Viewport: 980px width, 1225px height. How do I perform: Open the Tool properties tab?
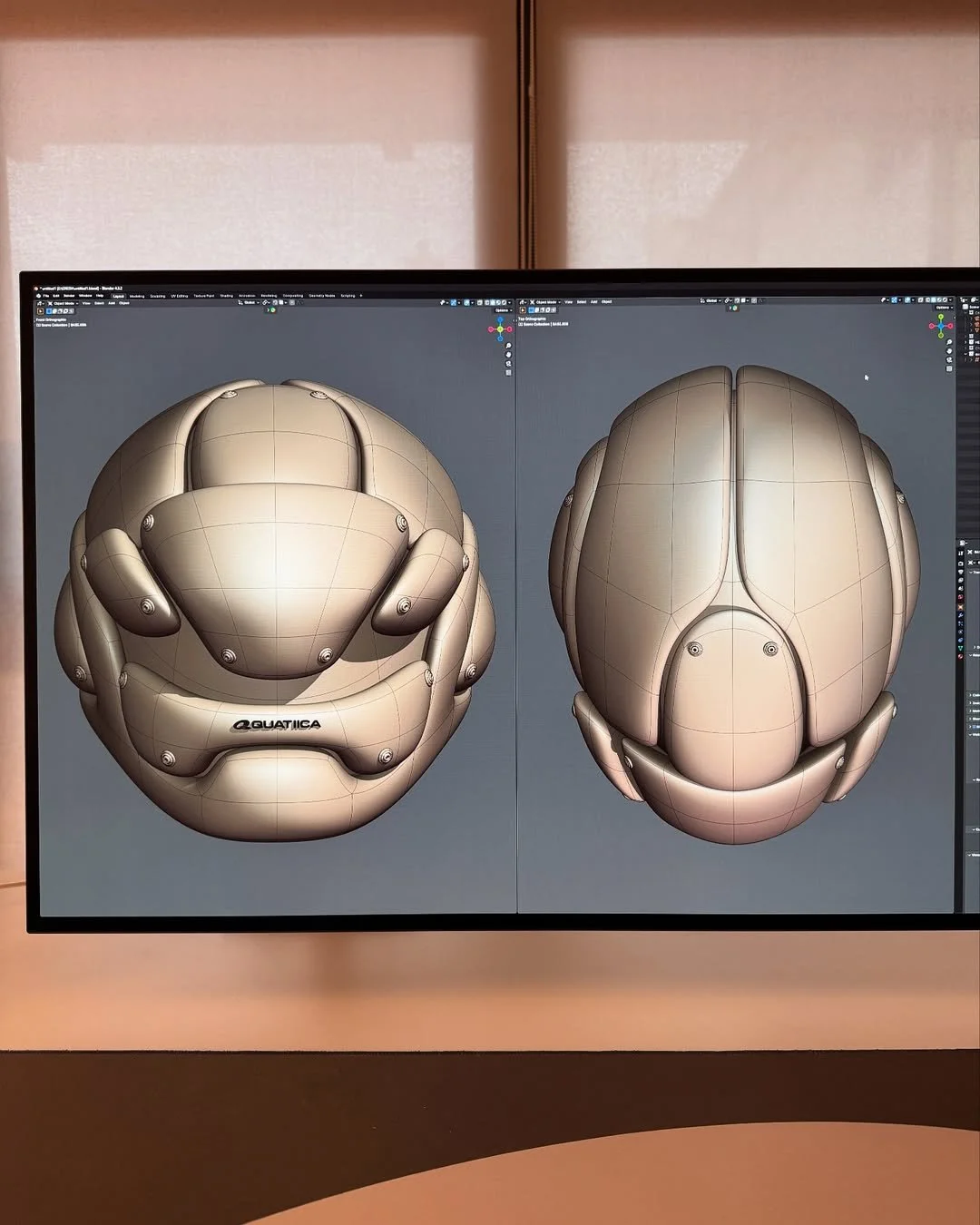[x=961, y=554]
